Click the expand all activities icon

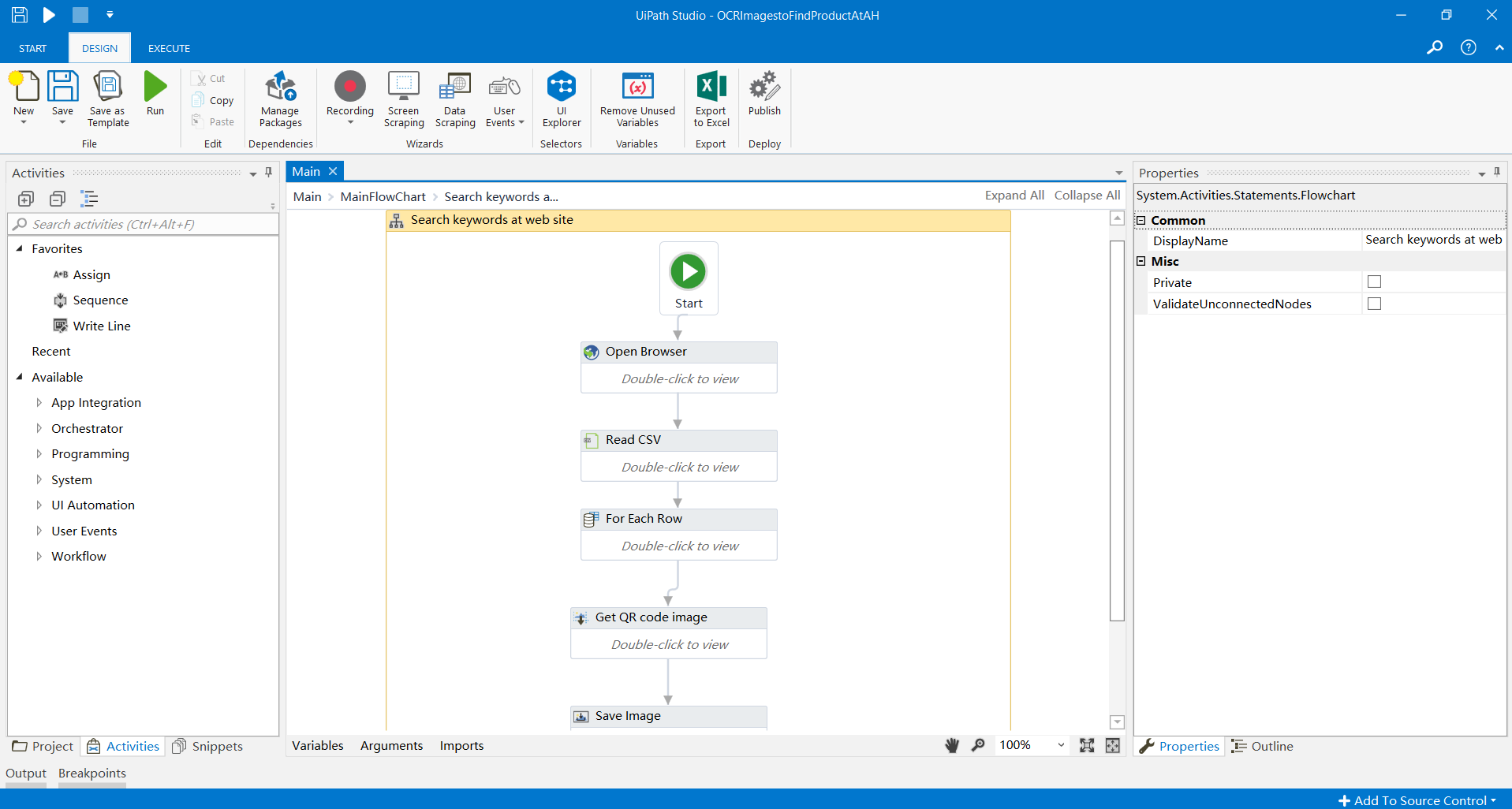point(26,199)
